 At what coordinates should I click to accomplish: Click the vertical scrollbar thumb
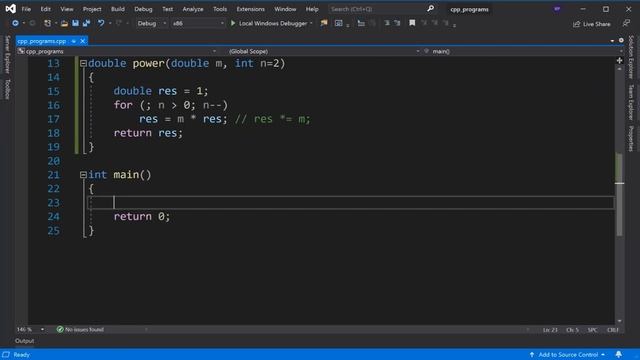click(x=619, y=194)
